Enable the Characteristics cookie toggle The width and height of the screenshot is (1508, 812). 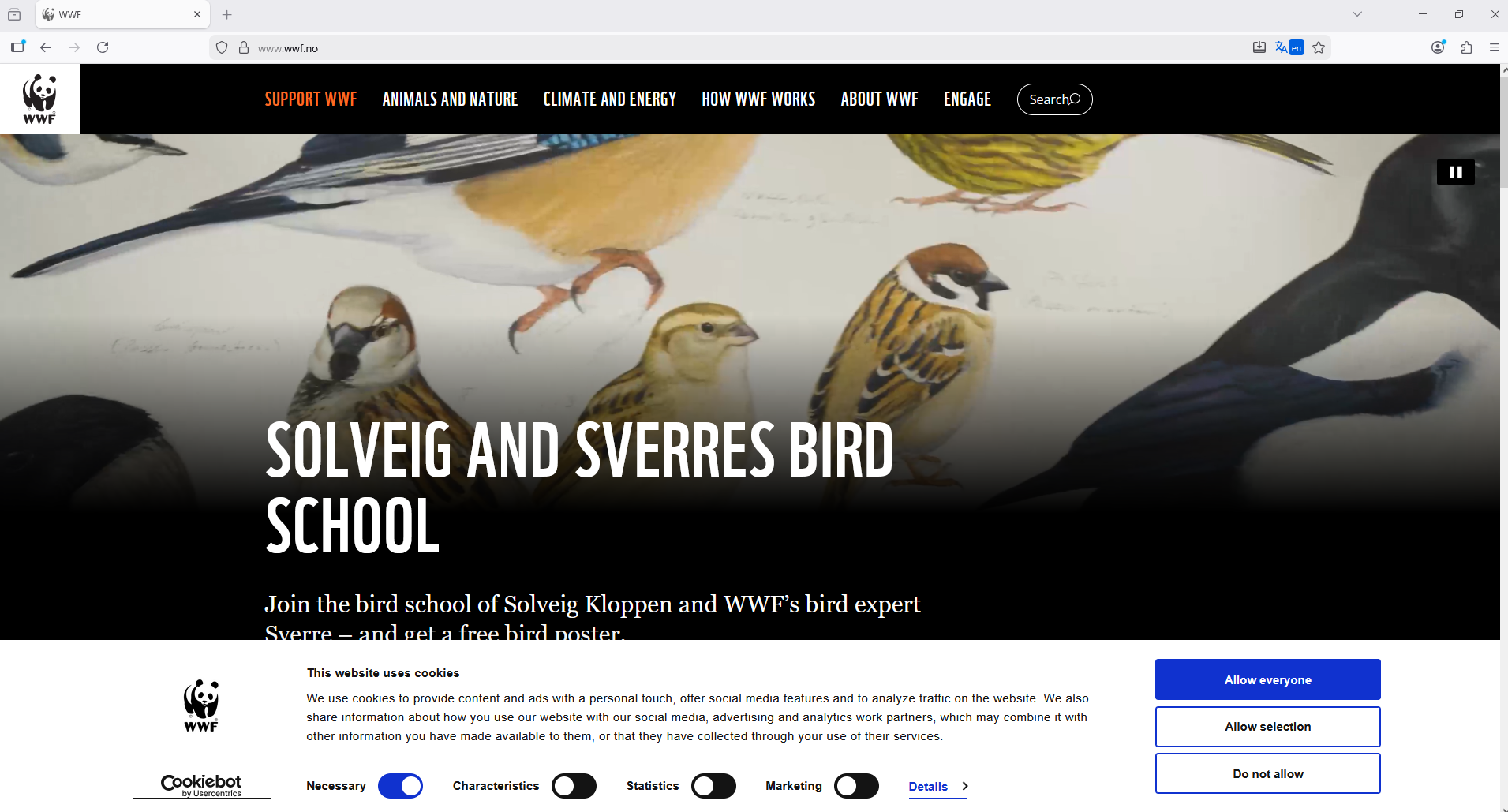(574, 786)
